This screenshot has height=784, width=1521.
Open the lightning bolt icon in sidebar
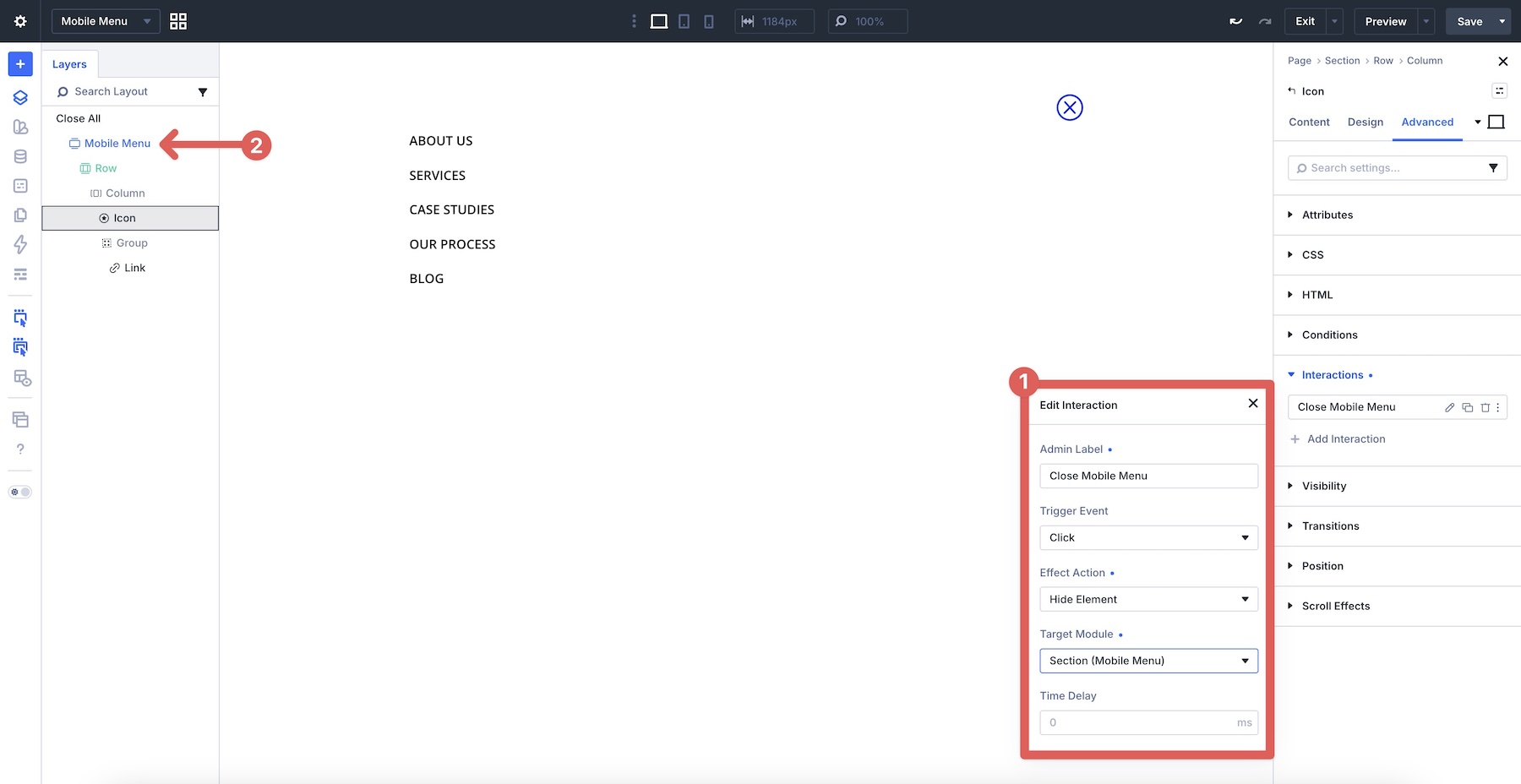tap(20, 244)
